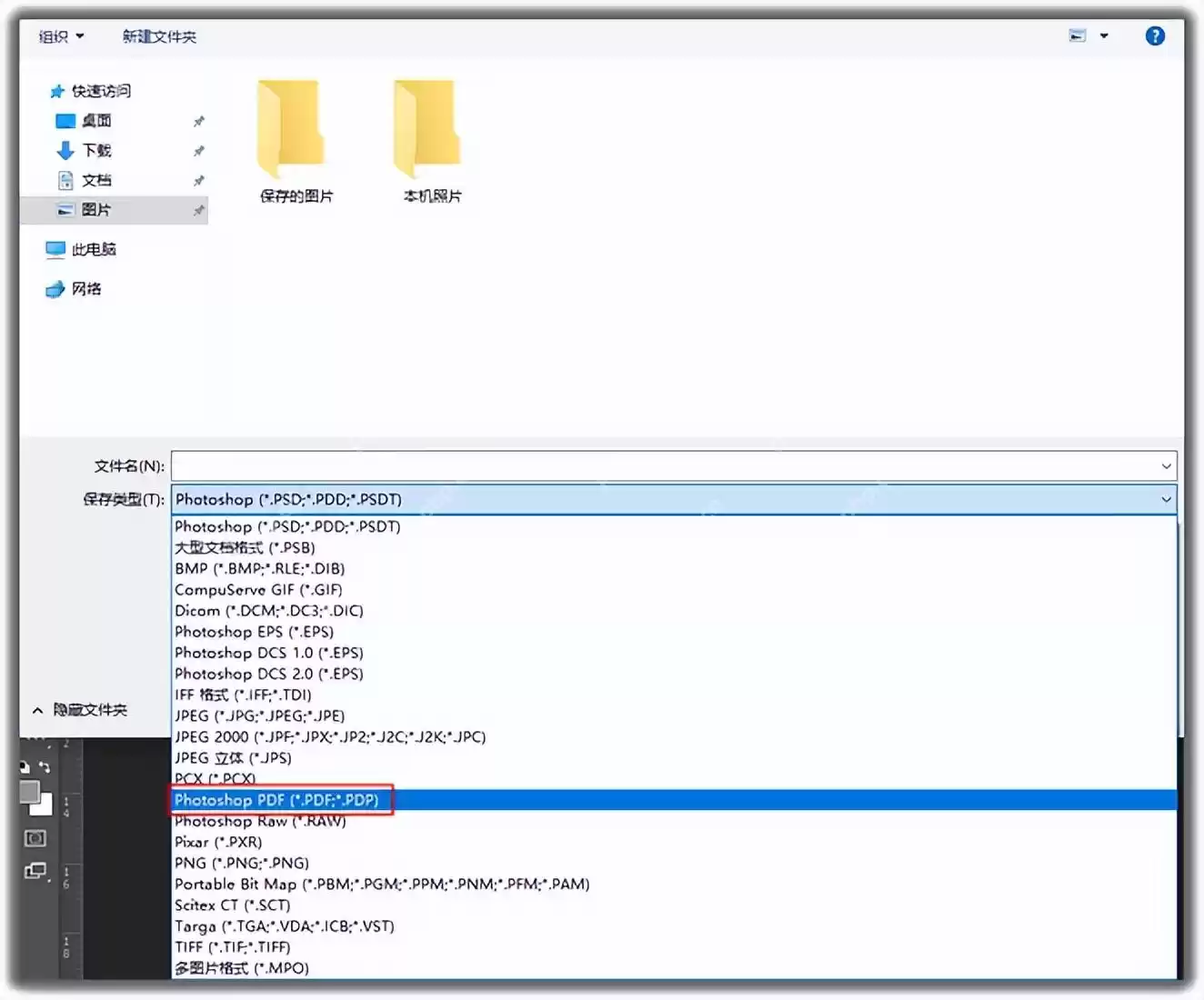Unpin 下载 from Quick Access
The height and width of the screenshot is (1000, 1204).
(198, 151)
